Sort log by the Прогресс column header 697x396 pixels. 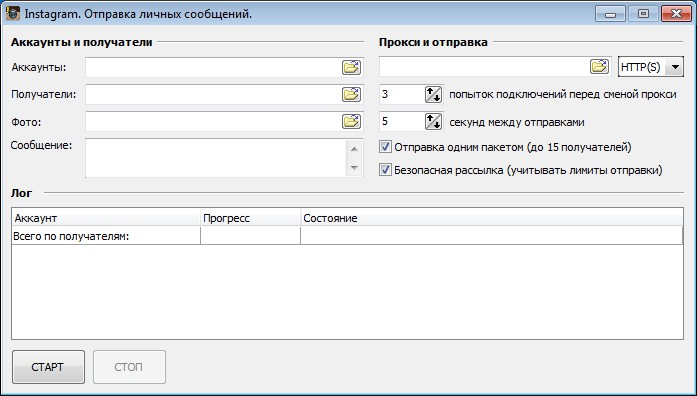[250, 218]
